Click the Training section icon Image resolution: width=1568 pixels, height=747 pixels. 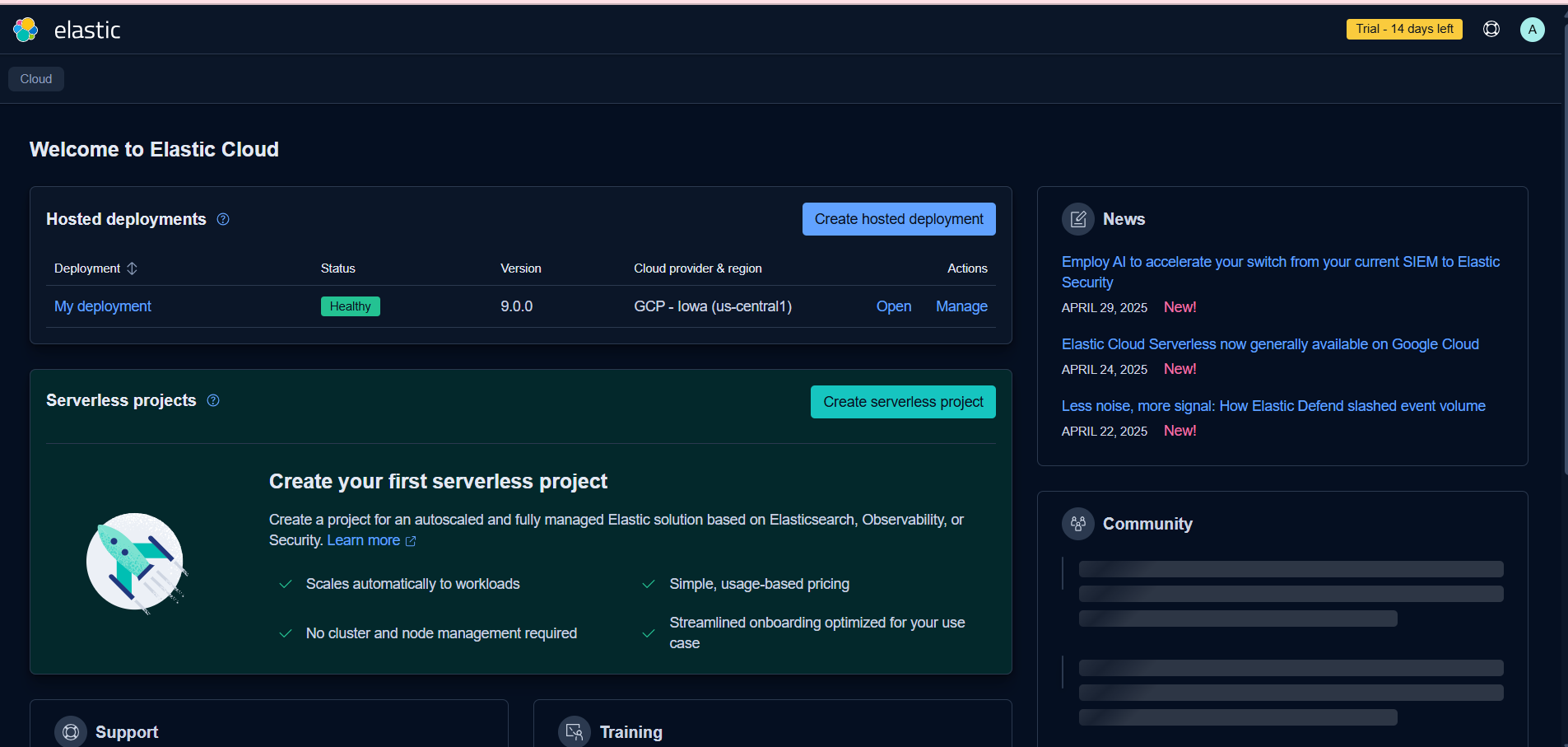click(x=575, y=731)
